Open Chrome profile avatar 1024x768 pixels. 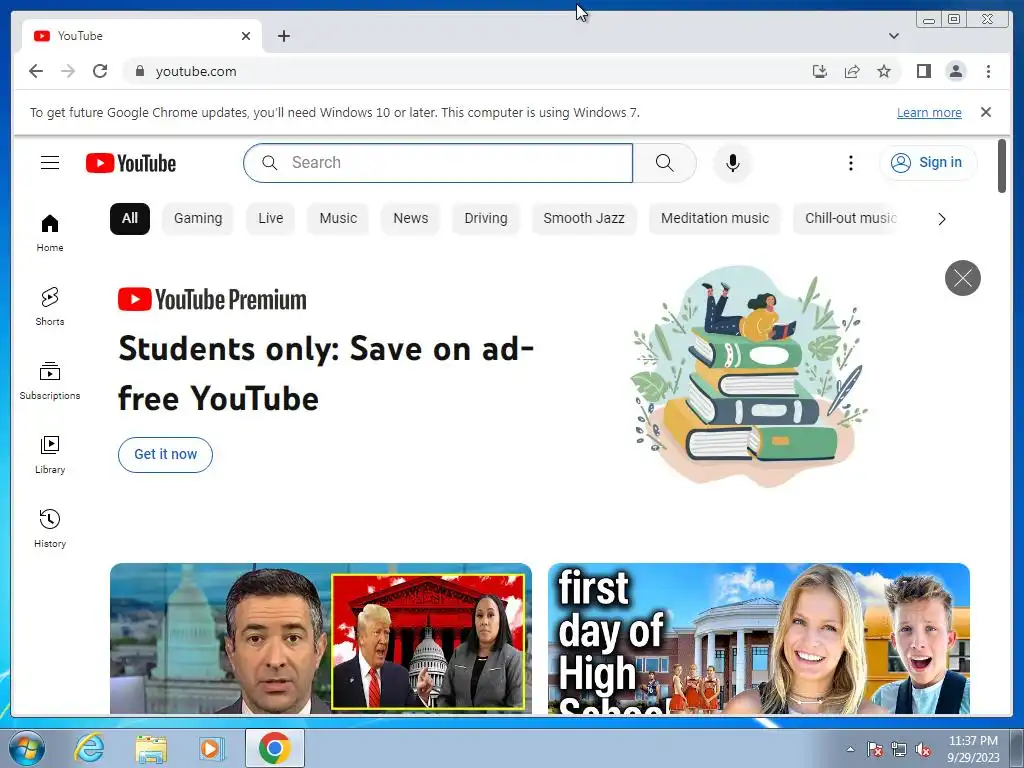click(955, 71)
